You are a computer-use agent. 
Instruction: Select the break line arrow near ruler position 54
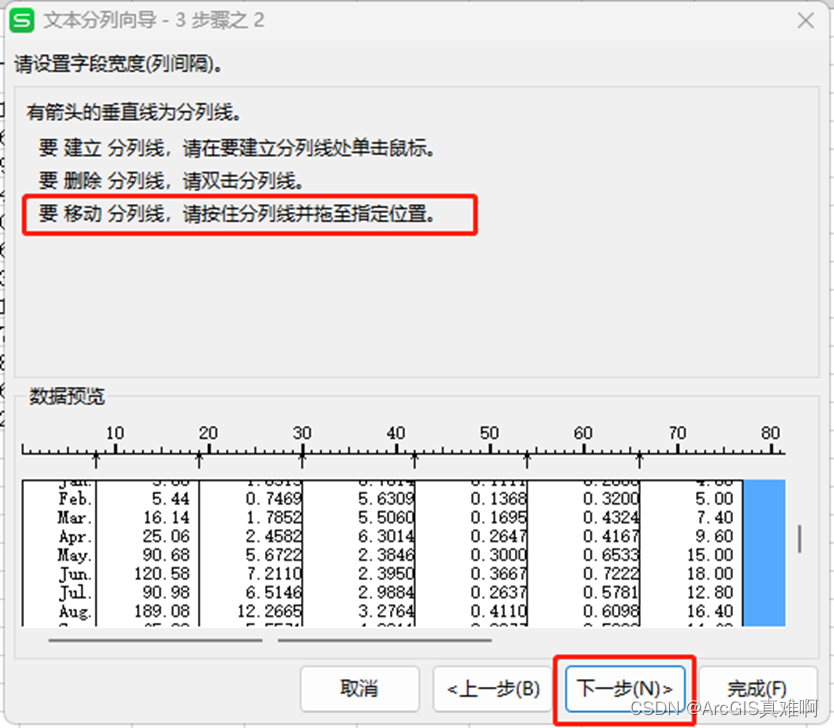(x=527, y=459)
